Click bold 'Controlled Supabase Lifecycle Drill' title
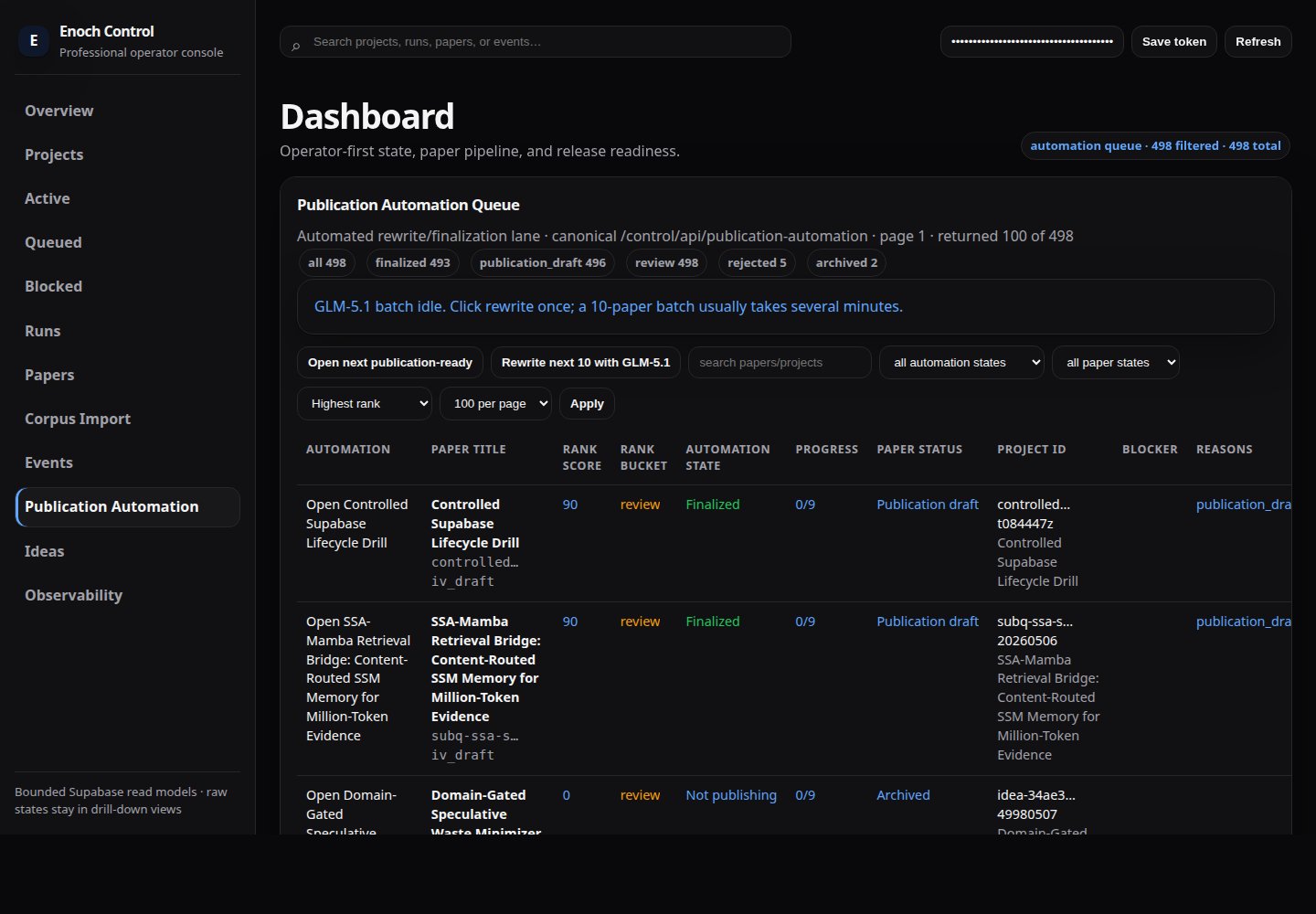1316x914 pixels. pos(475,524)
